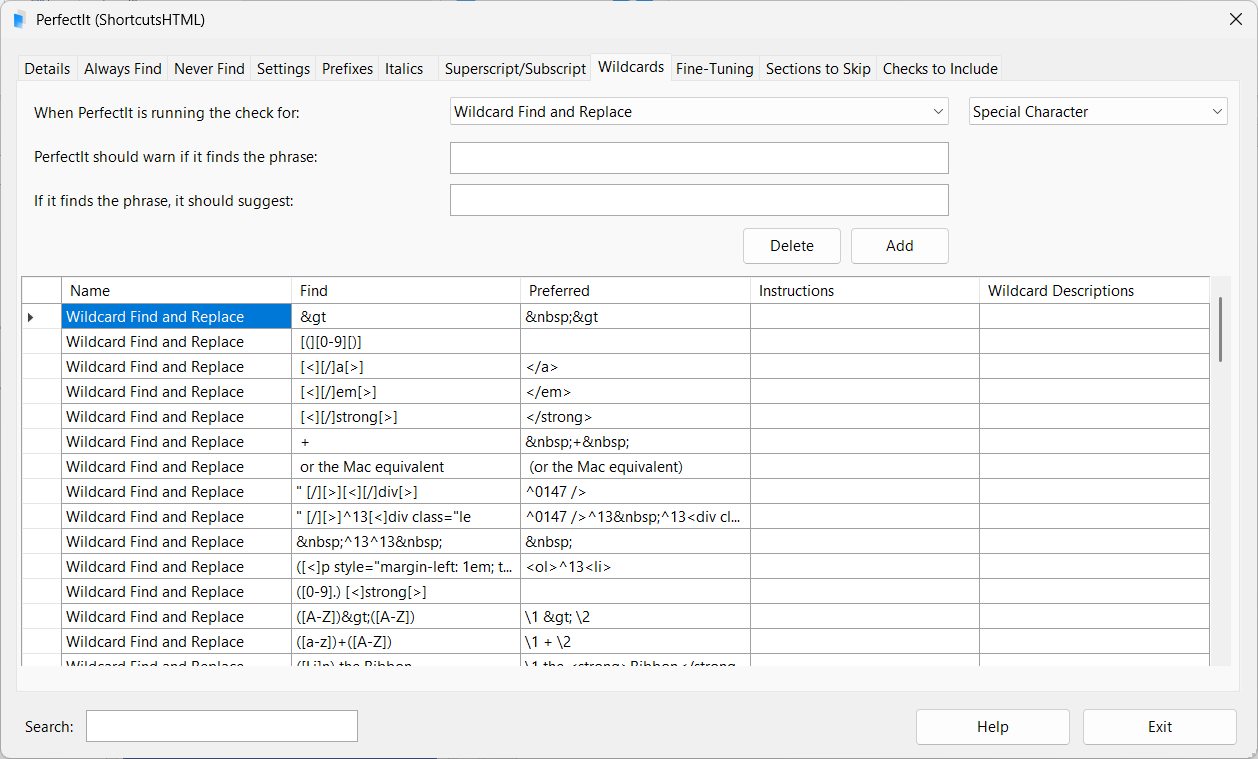This screenshot has width=1258, height=759.
Task: Select the Superscript/Subscript tab
Action: [515, 69]
